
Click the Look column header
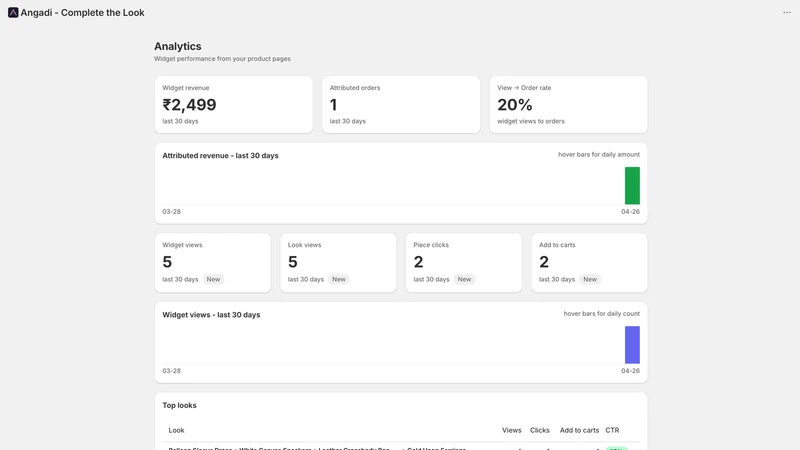click(x=177, y=431)
